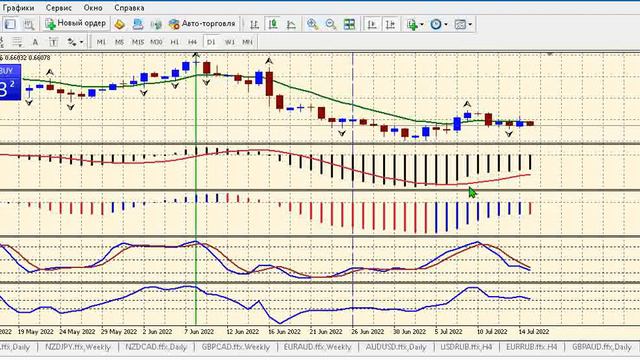Click the Новый ордер button

(76, 24)
